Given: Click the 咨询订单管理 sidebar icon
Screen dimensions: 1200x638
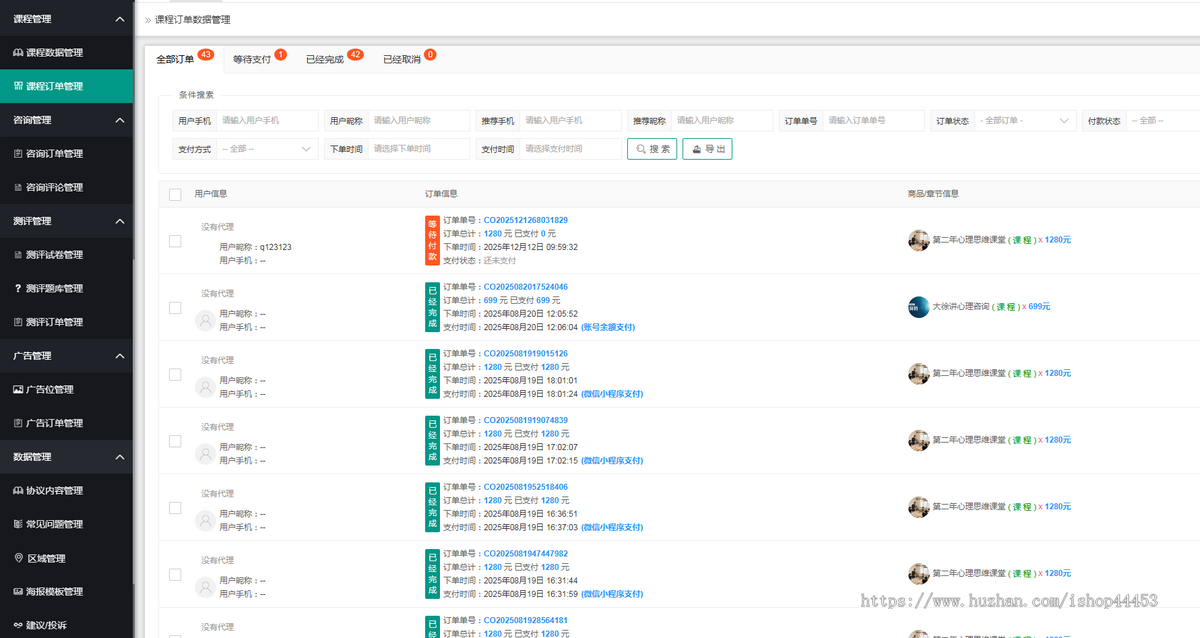Looking at the screenshot, I should (18, 154).
